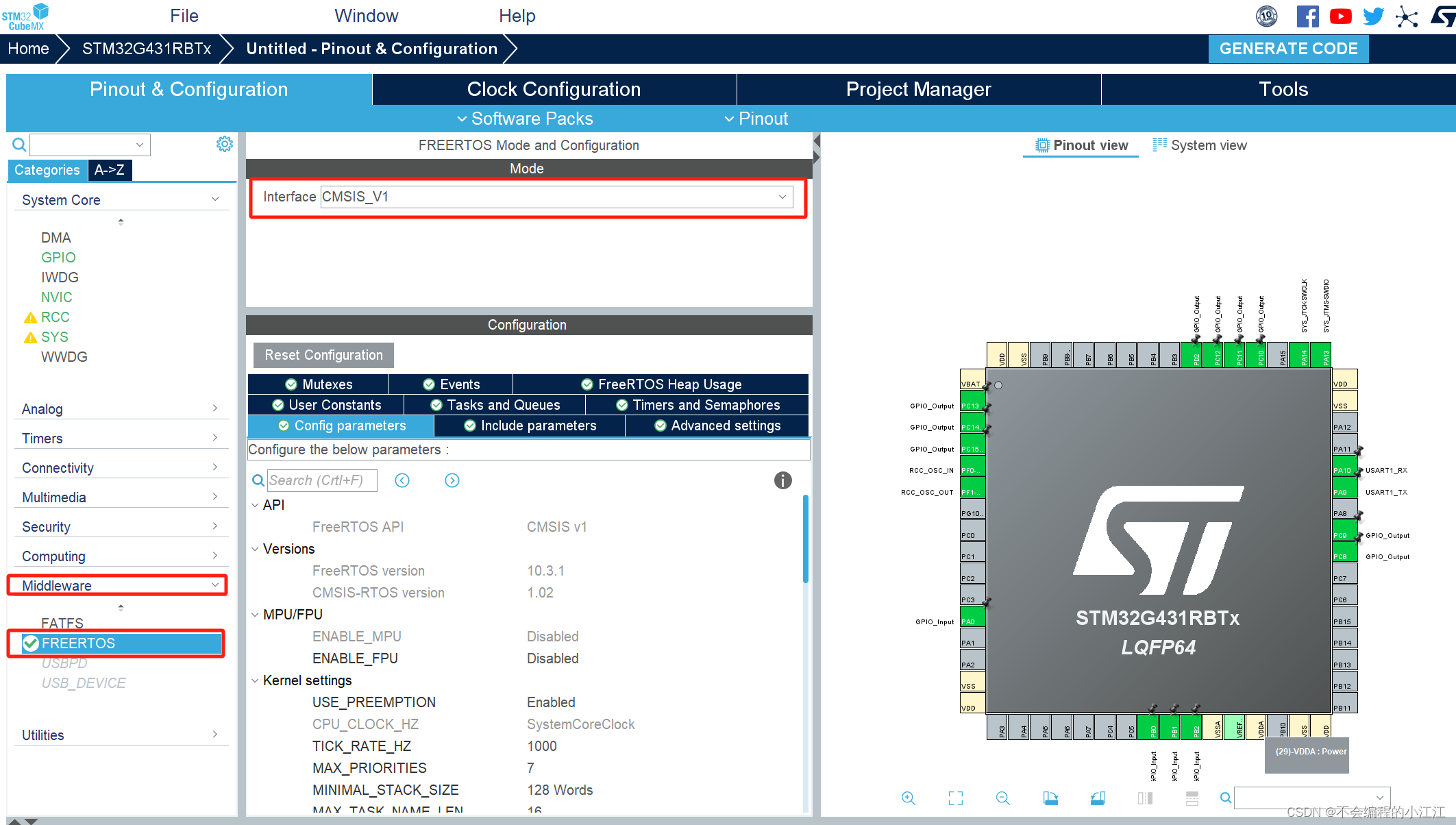The height and width of the screenshot is (825, 1456).
Task: Zoom out of the pinout view
Action: [x=1002, y=798]
